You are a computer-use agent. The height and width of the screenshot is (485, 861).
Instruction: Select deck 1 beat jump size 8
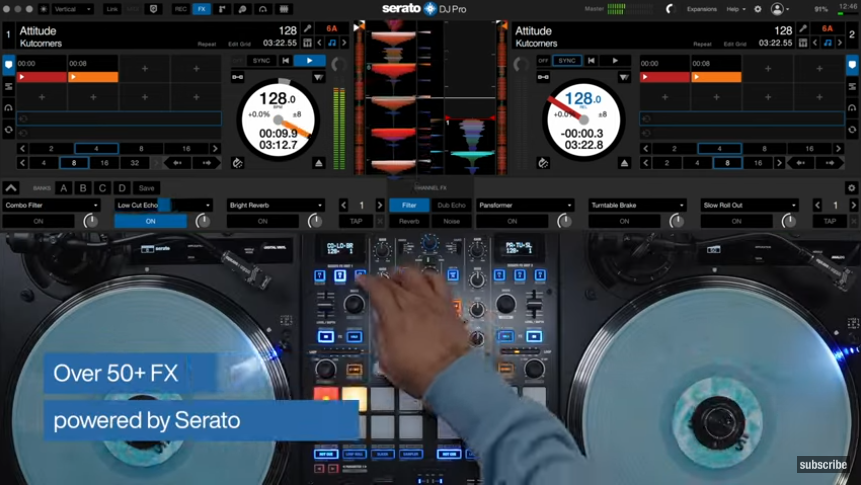[x=74, y=163]
